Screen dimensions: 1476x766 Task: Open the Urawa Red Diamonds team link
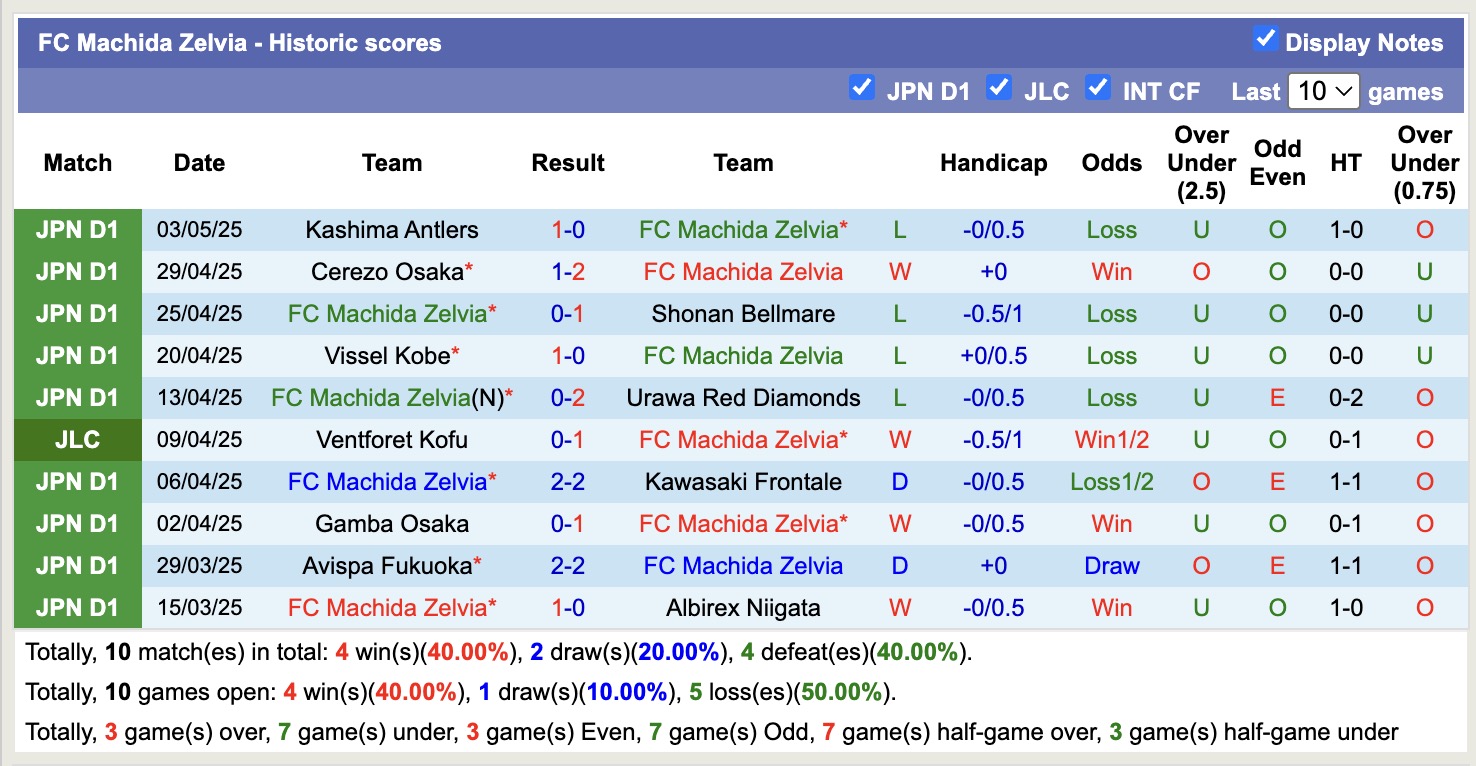(x=744, y=397)
